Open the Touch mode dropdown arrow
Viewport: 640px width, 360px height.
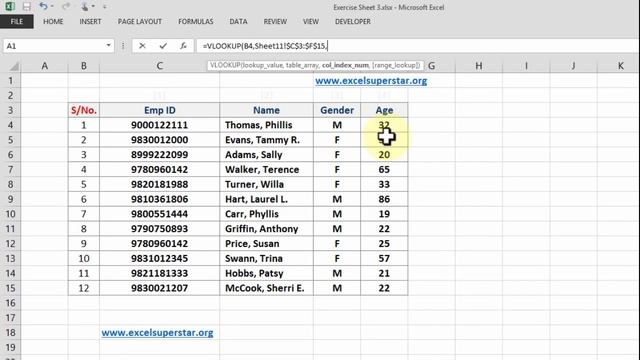point(93,7)
